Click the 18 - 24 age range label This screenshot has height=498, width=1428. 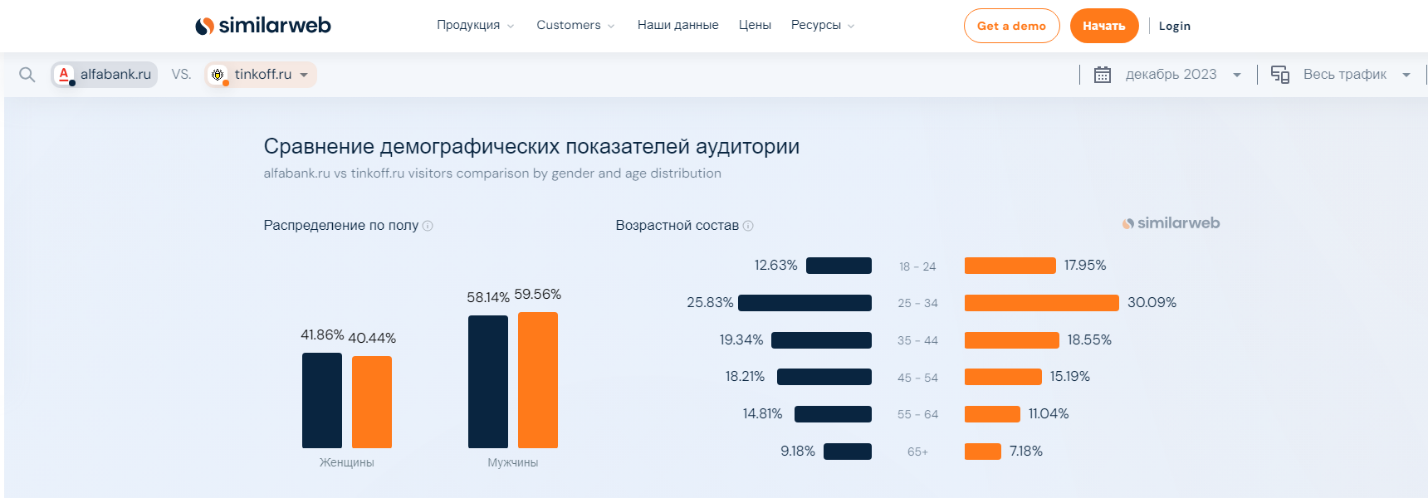[x=918, y=266]
